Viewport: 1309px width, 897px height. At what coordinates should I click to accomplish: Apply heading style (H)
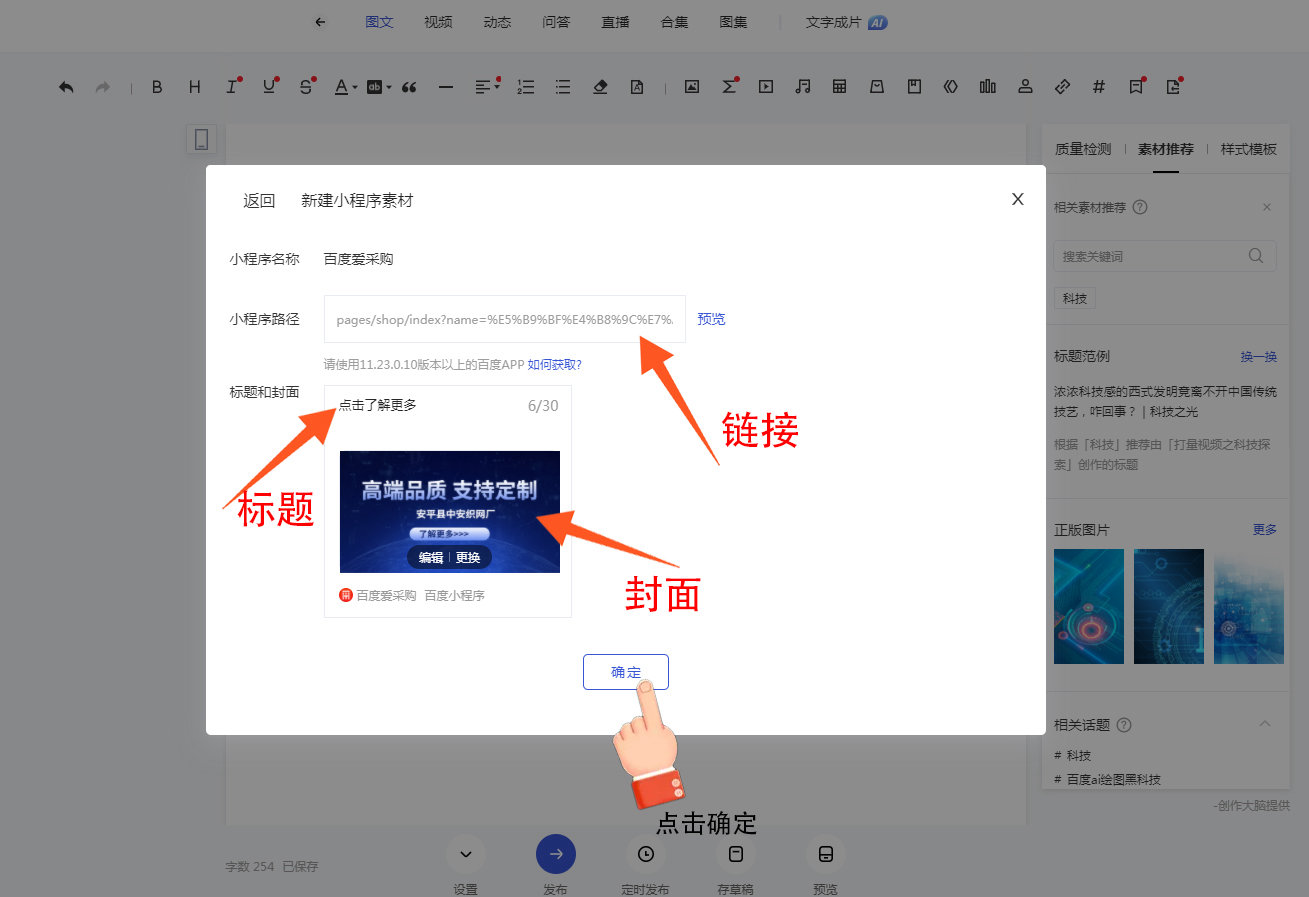point(194,87)
